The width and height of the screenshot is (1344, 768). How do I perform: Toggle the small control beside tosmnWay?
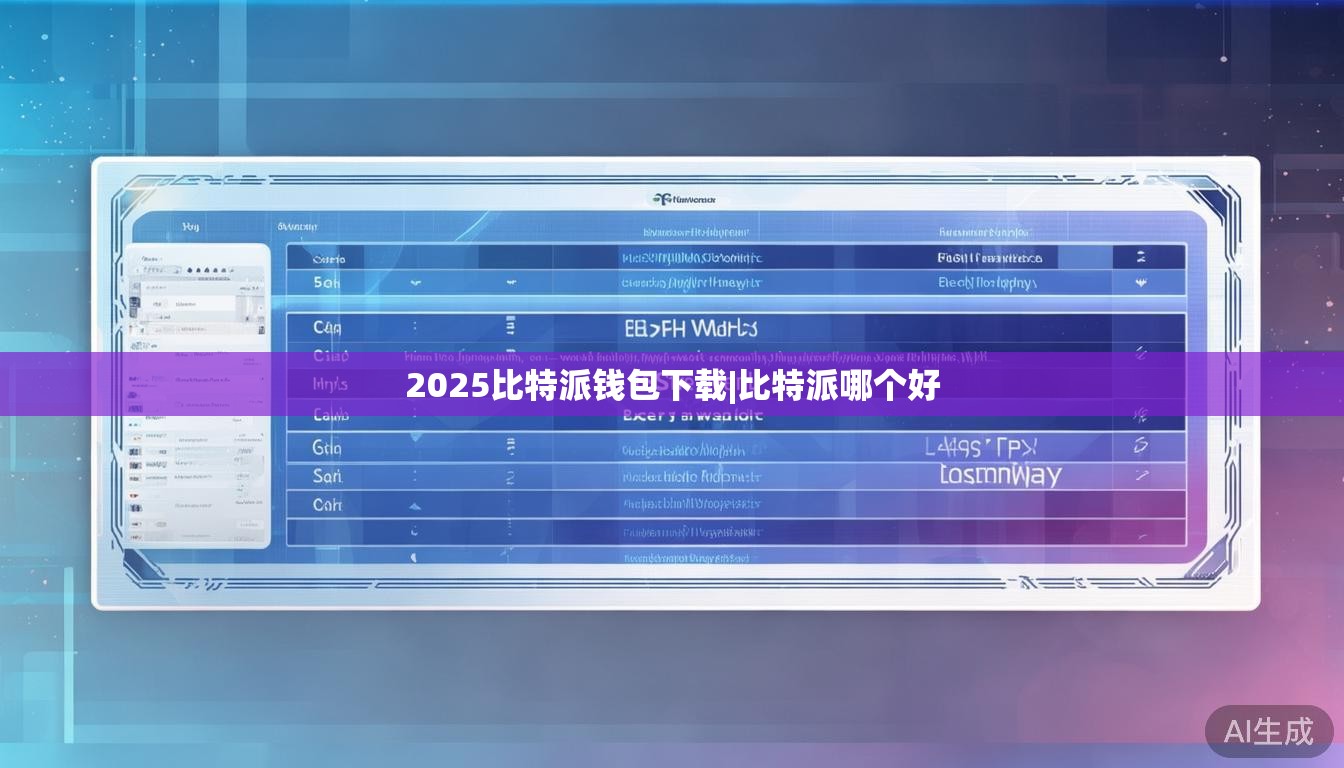pyautogui.click(x=1142, y=474)
